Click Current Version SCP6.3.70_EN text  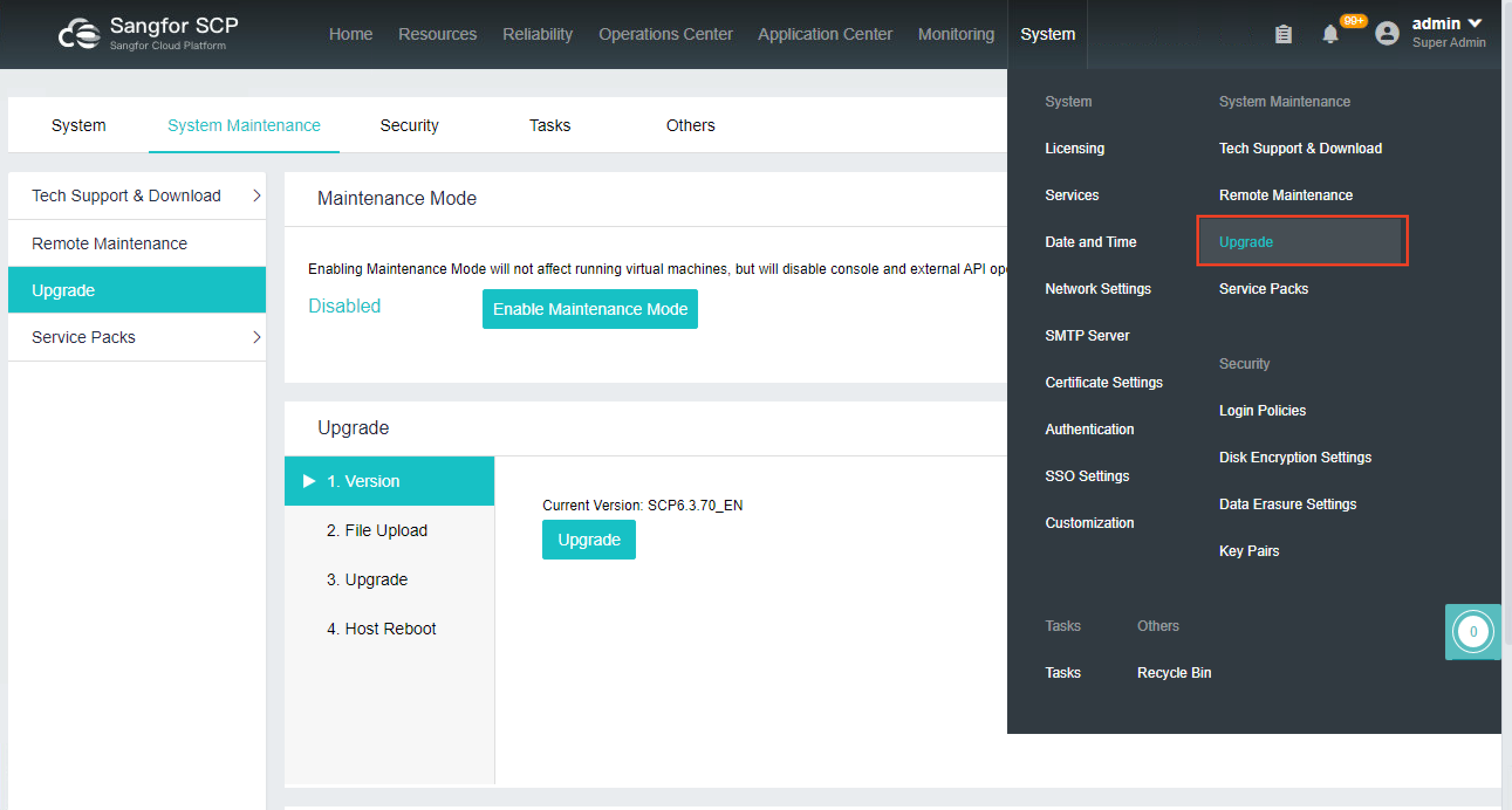pyautogui.click(x=642, y=506)
